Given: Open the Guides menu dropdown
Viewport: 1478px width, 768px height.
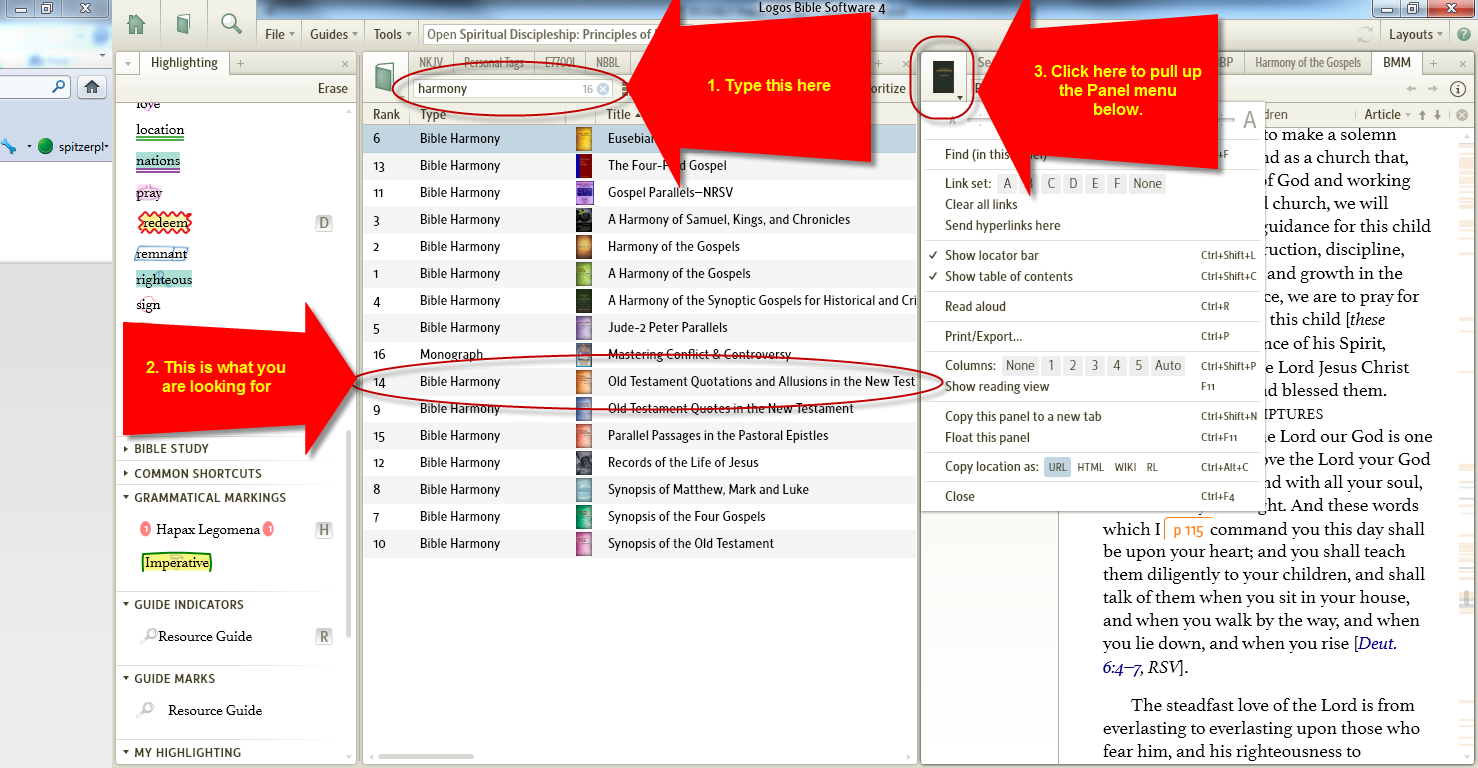Looking at the screenshot, I should tap(334, 34).
